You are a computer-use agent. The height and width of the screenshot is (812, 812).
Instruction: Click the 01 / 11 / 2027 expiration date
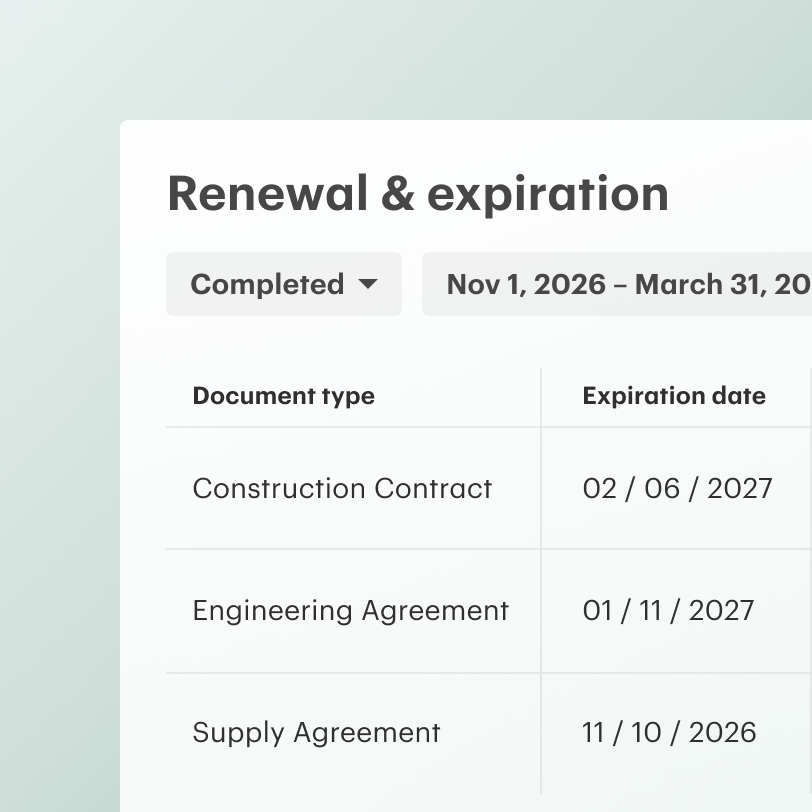coord(668,611)
